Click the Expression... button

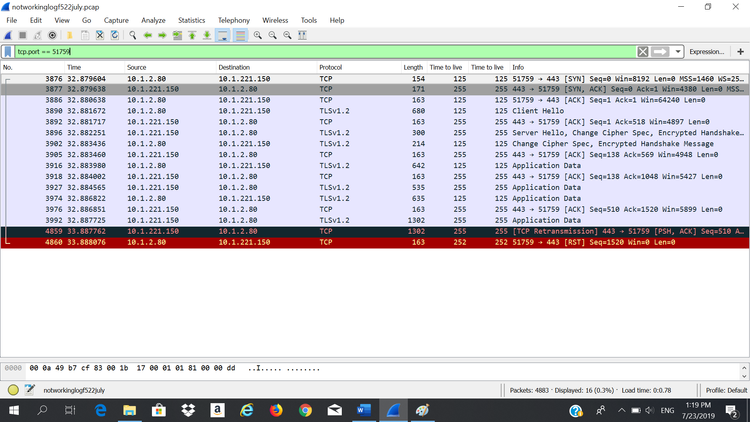tap(706, 51)
